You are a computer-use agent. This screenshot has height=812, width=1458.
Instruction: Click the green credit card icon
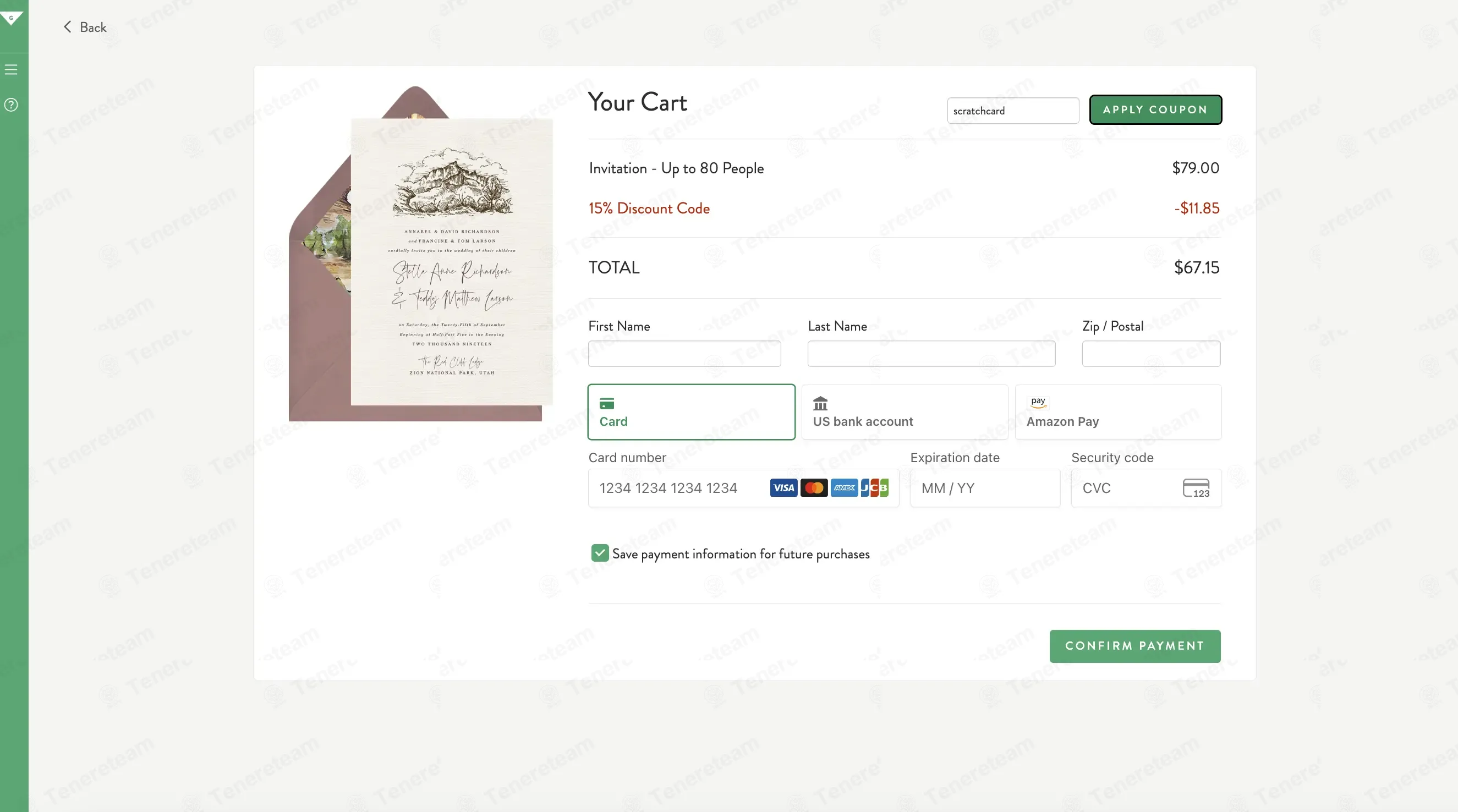[607, 403]
